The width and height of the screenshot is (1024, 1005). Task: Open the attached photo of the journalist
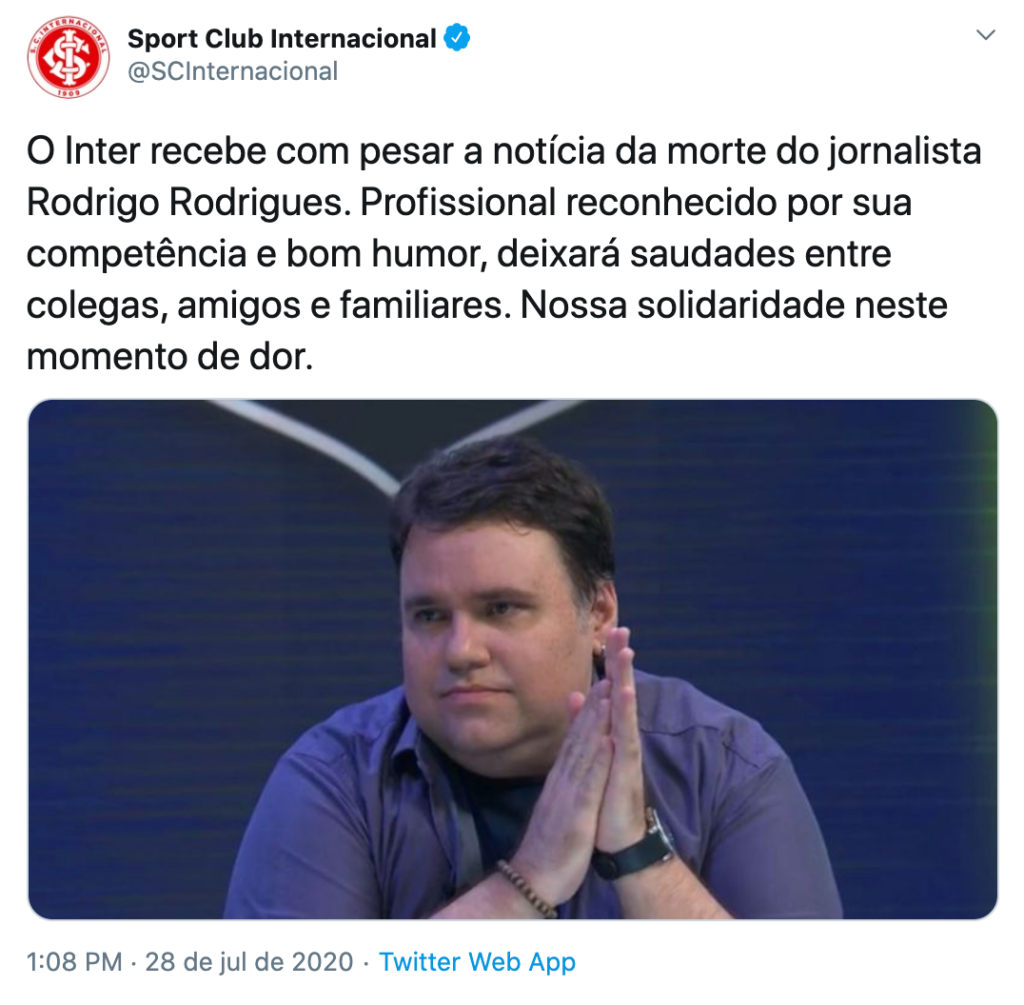(x=513, y=660)
